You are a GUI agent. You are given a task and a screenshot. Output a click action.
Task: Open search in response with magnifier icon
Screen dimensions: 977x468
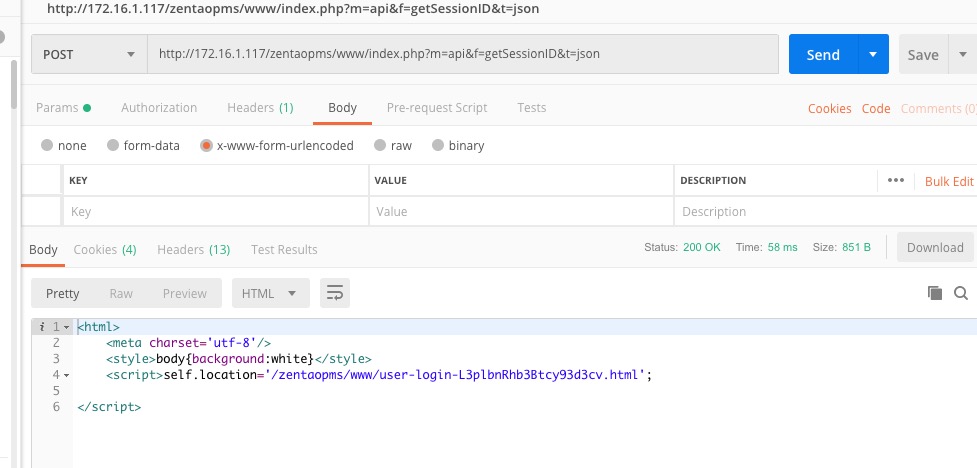(x=961, y=293)
